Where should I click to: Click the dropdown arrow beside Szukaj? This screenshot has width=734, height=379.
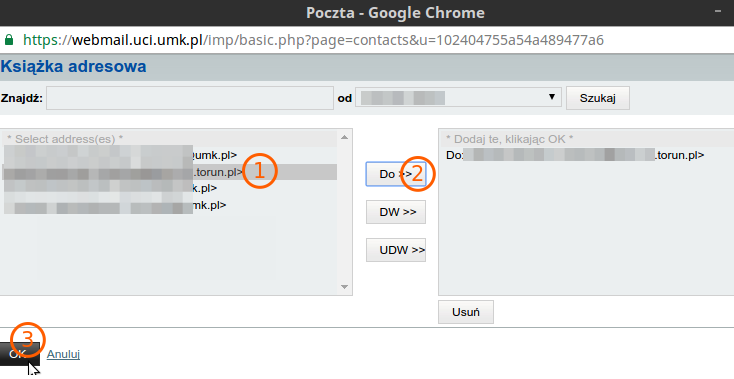tap(551, 97)
